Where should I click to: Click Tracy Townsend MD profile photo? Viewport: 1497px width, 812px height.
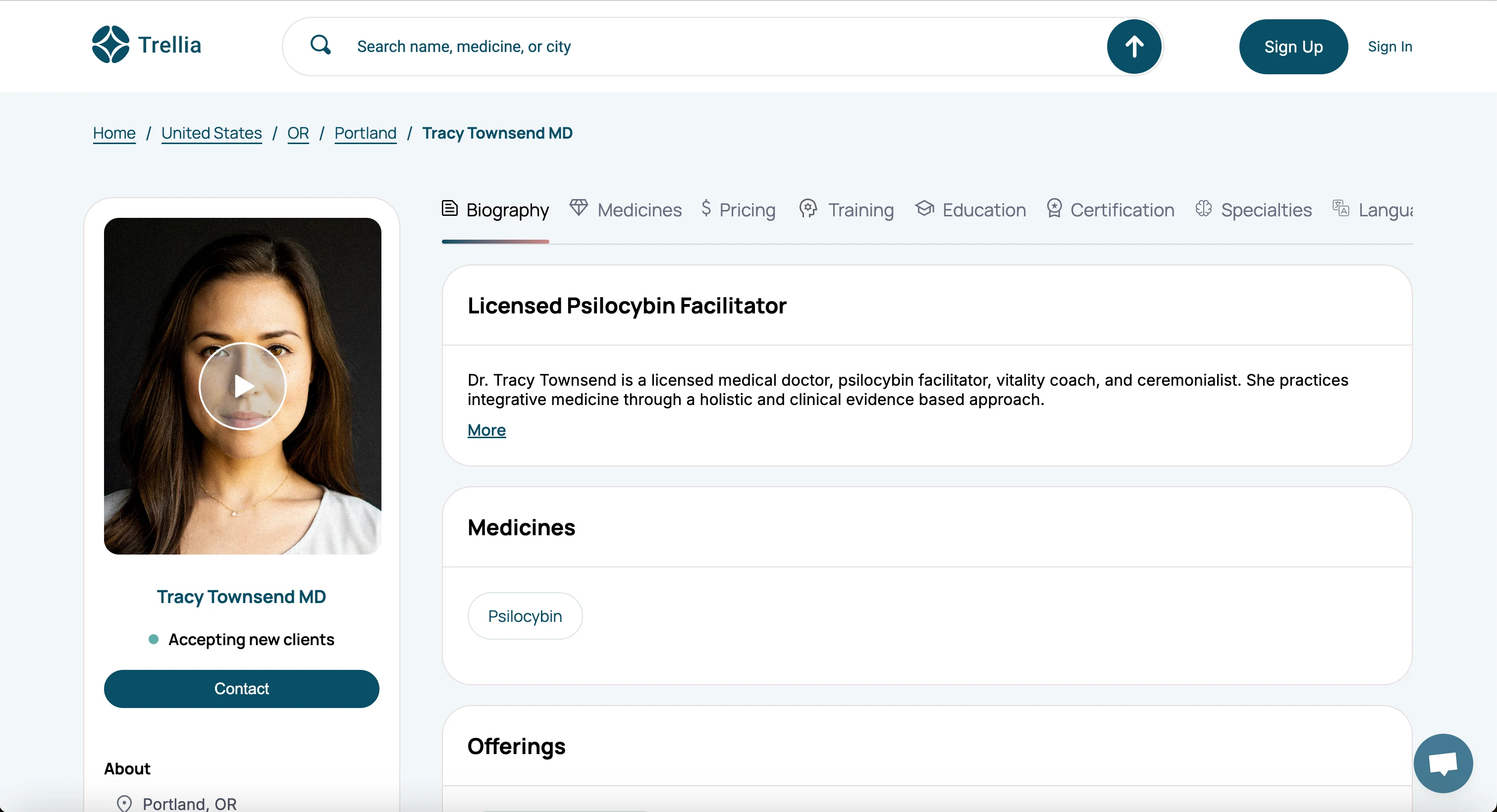click(243, 386)
